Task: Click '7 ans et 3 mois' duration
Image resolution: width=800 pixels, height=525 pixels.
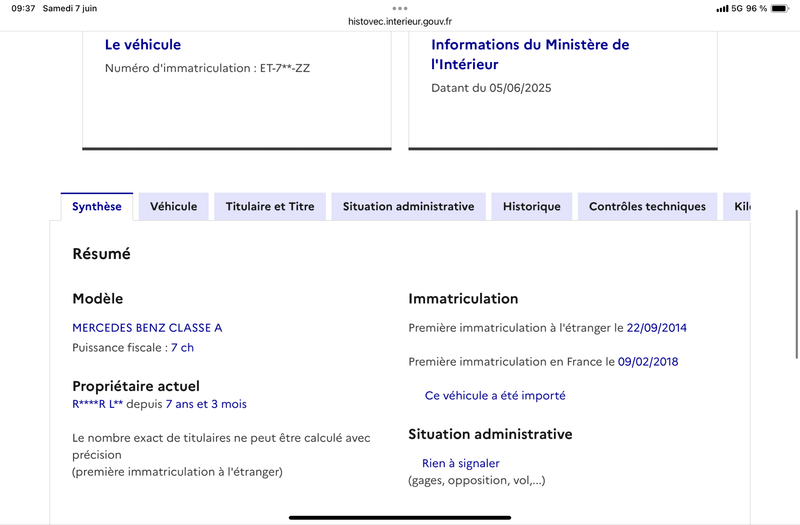Action: tap(206, 404)
